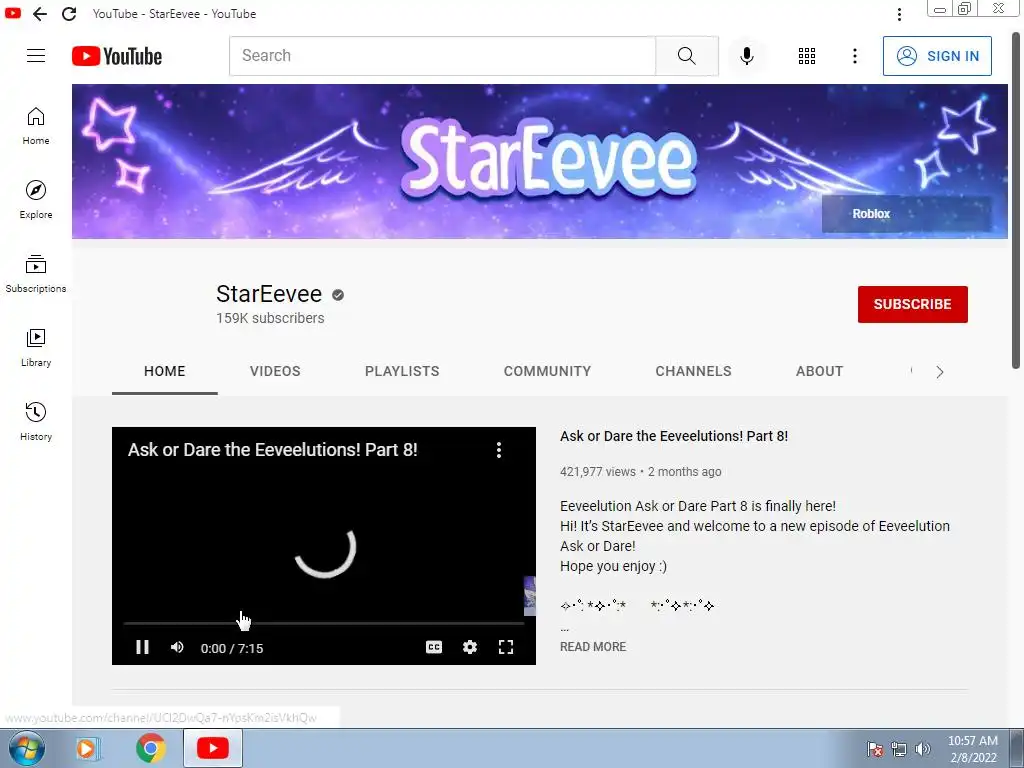Screen dimensions: 1024x768
Task: Click the SIGN IN button
Action: coord(937,56)
